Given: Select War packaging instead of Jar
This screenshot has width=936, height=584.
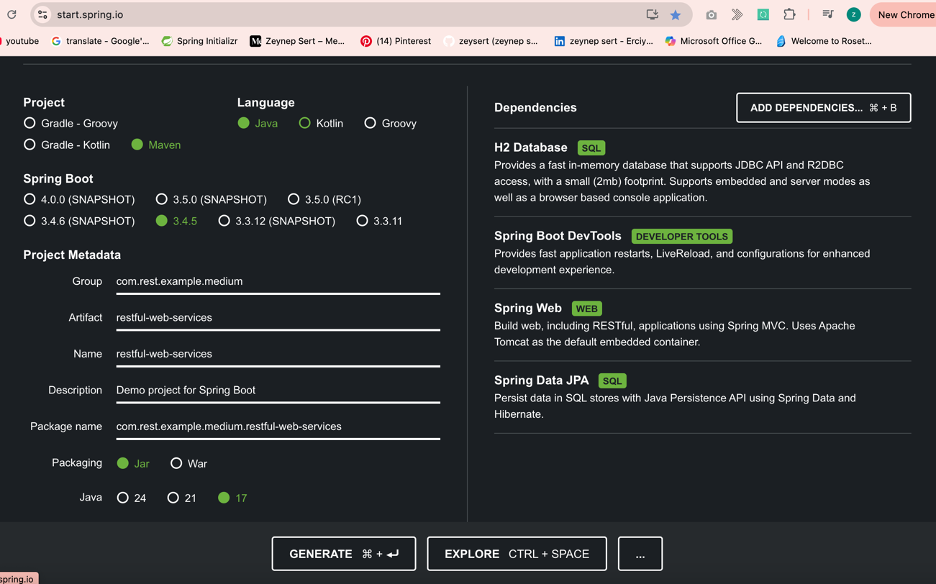Looking at the screenshot, I should [x=176, y=463].
